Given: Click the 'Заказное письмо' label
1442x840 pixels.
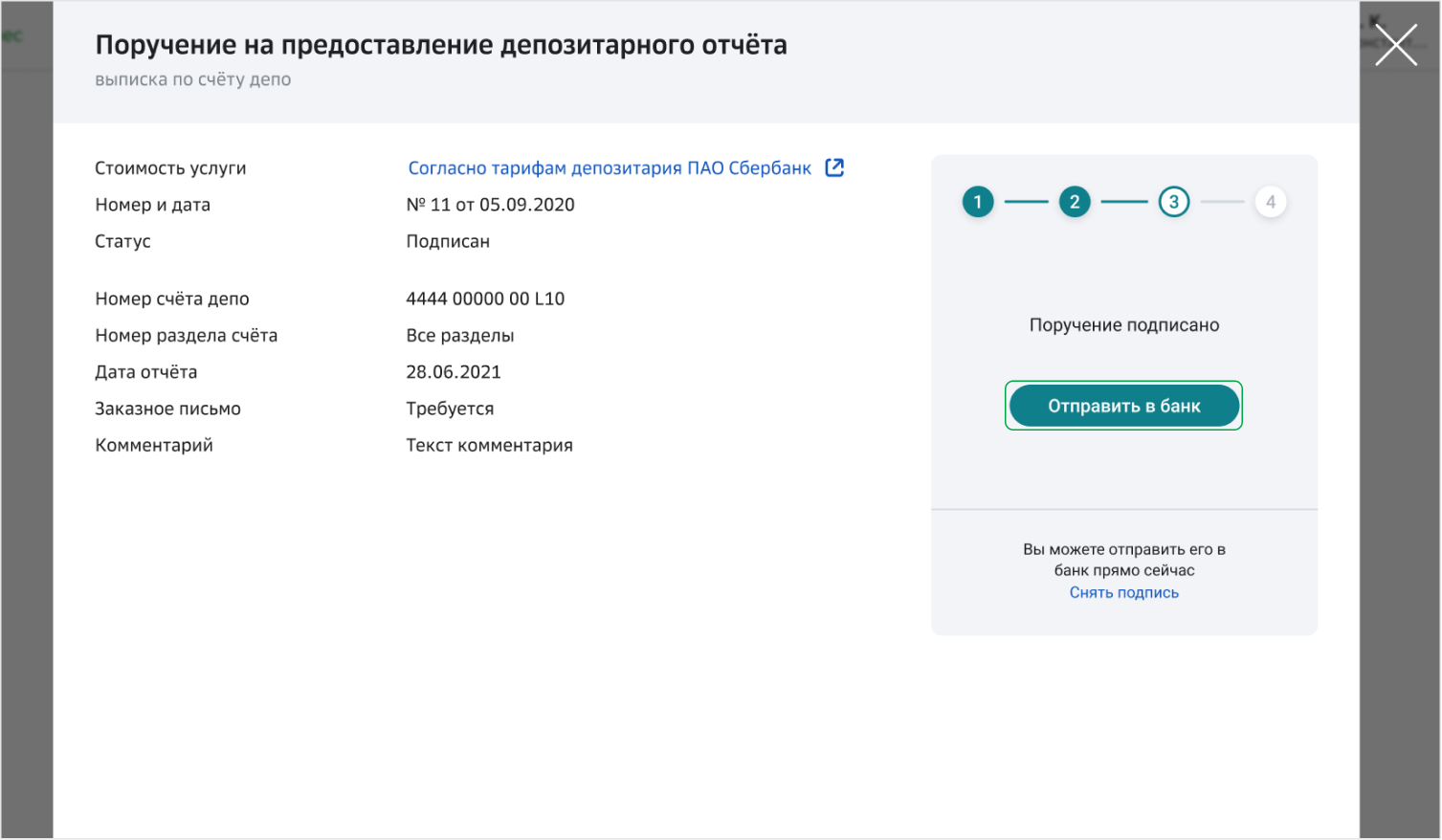Looking at the screenshot, I should coord(167,409).
